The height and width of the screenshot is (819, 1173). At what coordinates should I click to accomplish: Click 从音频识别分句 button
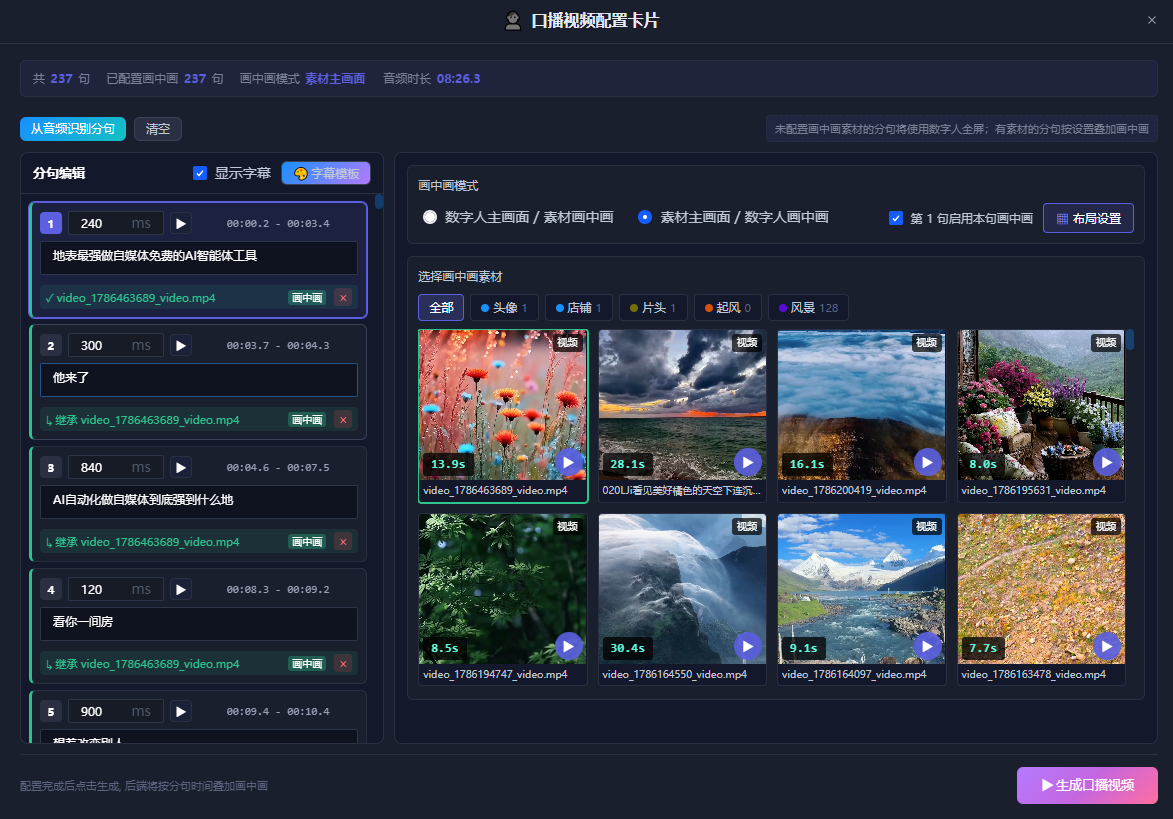point(73,129)
